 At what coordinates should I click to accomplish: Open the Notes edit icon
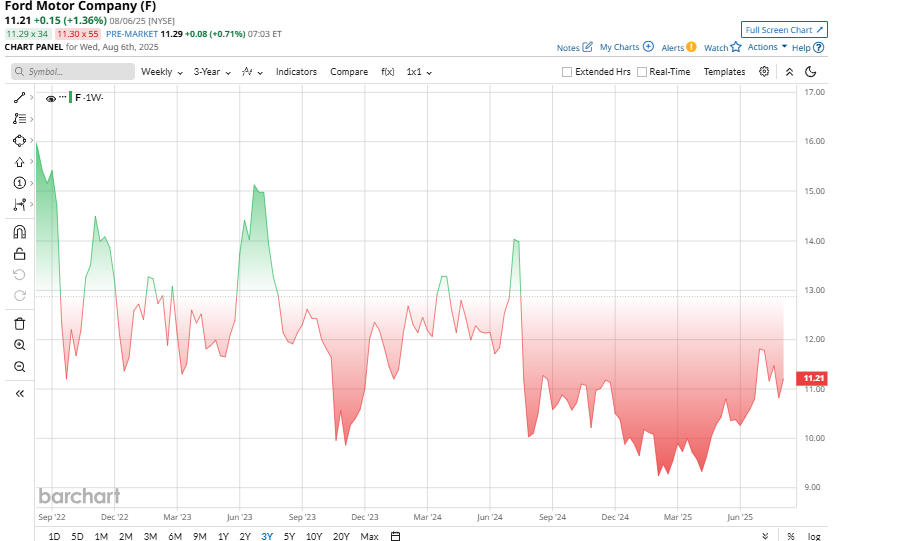coord(587,47)
